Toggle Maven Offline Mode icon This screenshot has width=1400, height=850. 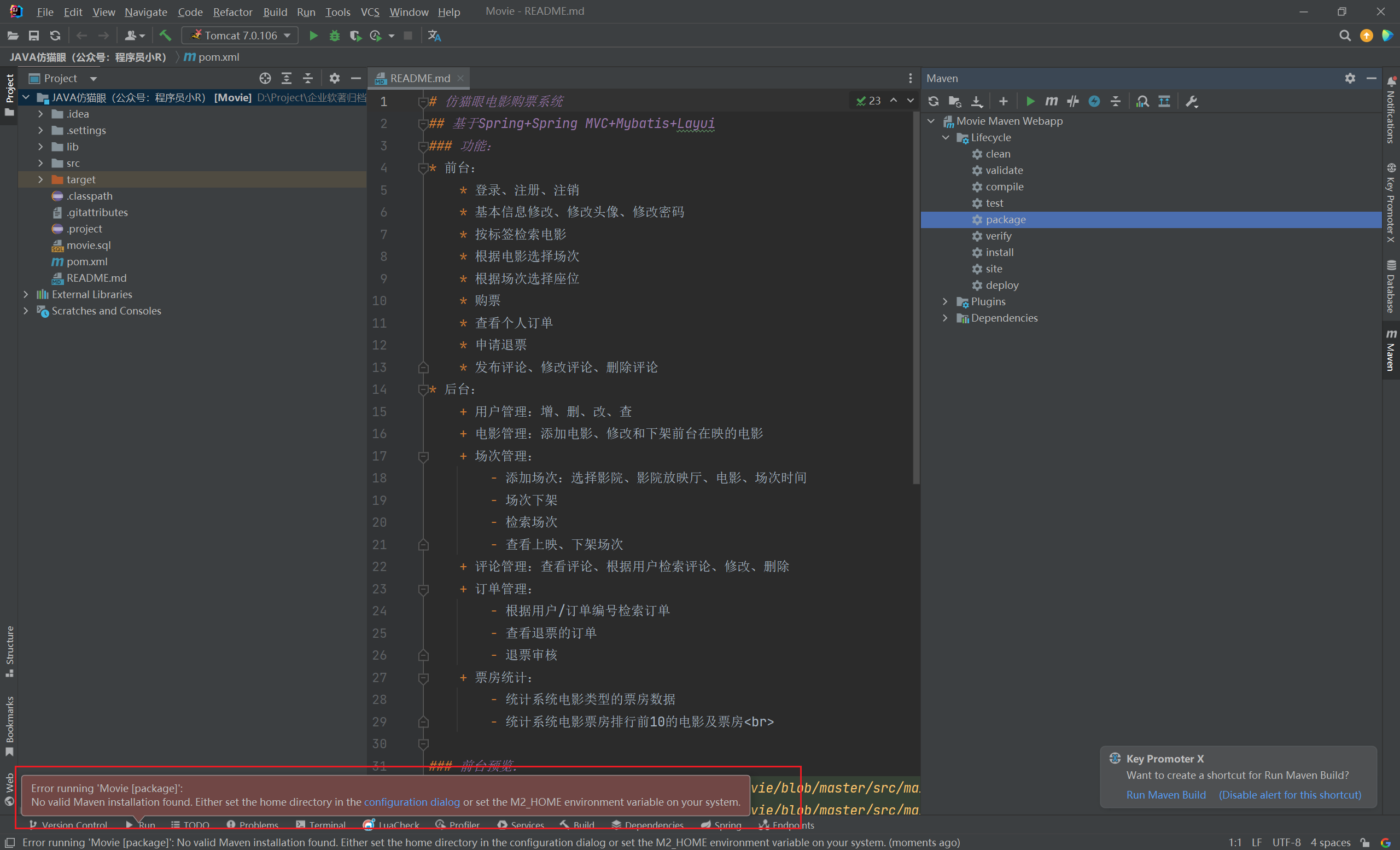[1073, 101]
